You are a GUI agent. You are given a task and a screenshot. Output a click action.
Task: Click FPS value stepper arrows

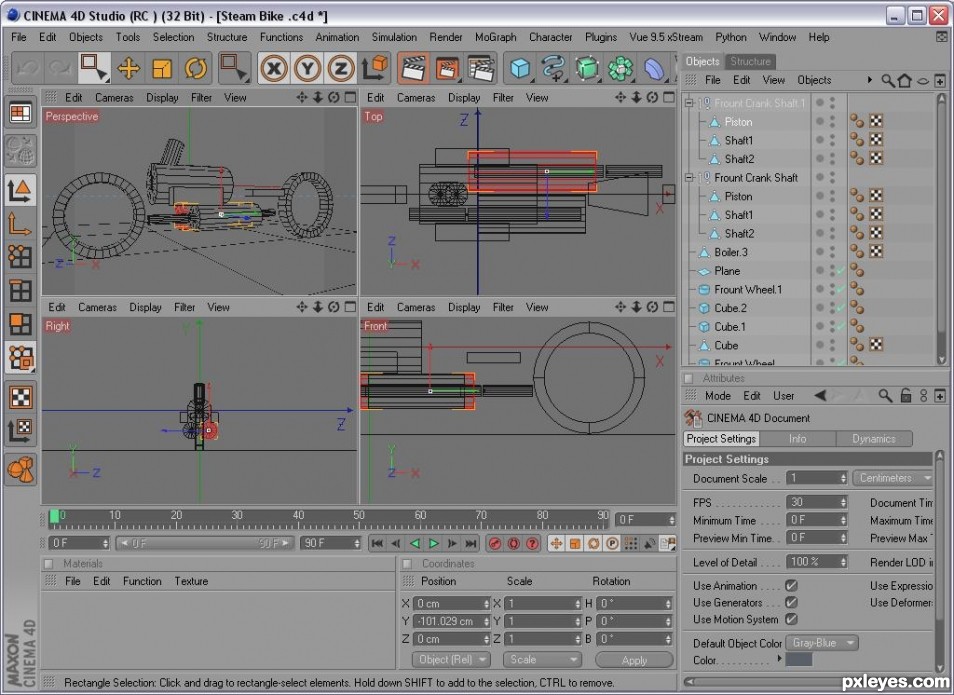coord(843,502)
